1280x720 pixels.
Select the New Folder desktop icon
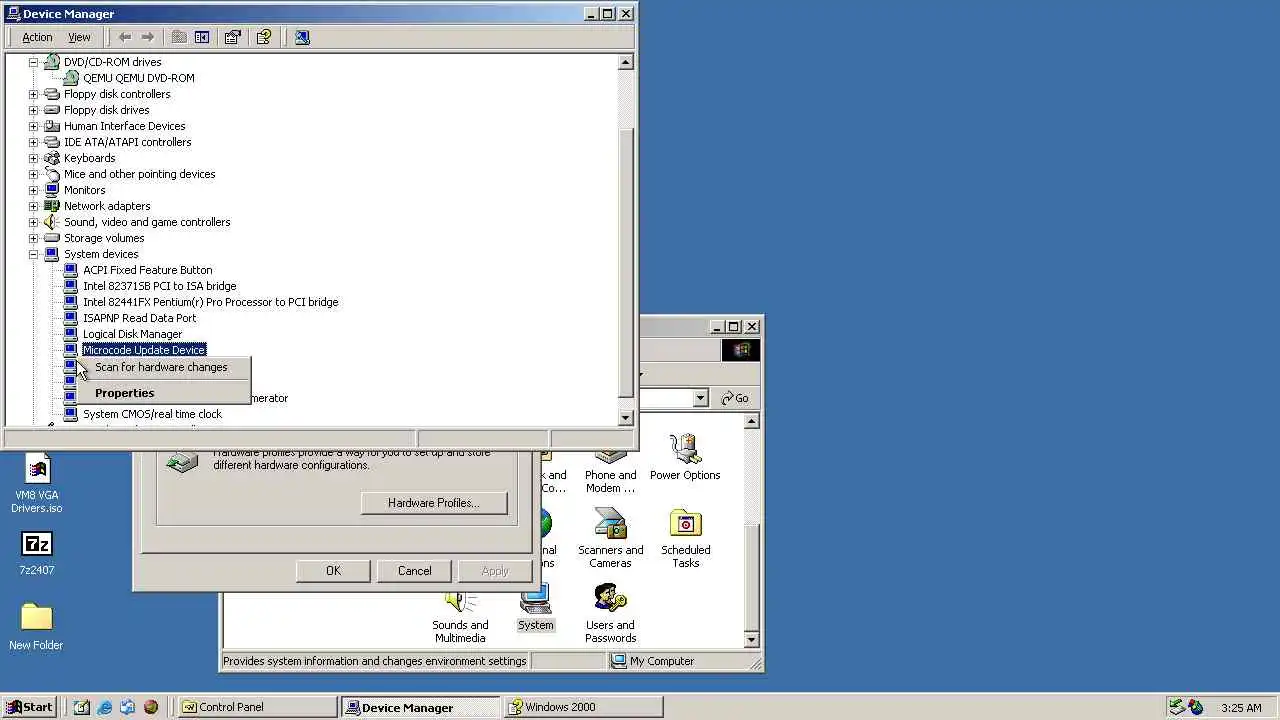[36, 627]
